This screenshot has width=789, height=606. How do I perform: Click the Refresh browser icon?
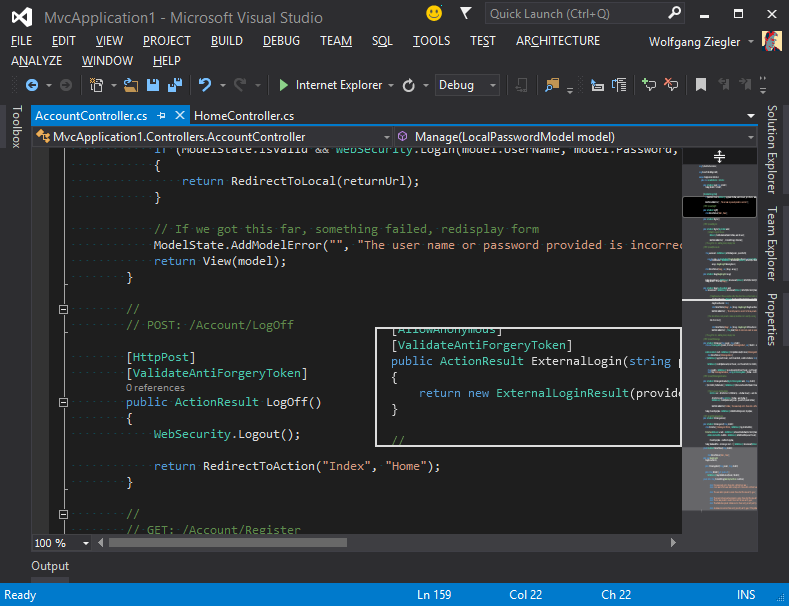(x=409, y=85)
